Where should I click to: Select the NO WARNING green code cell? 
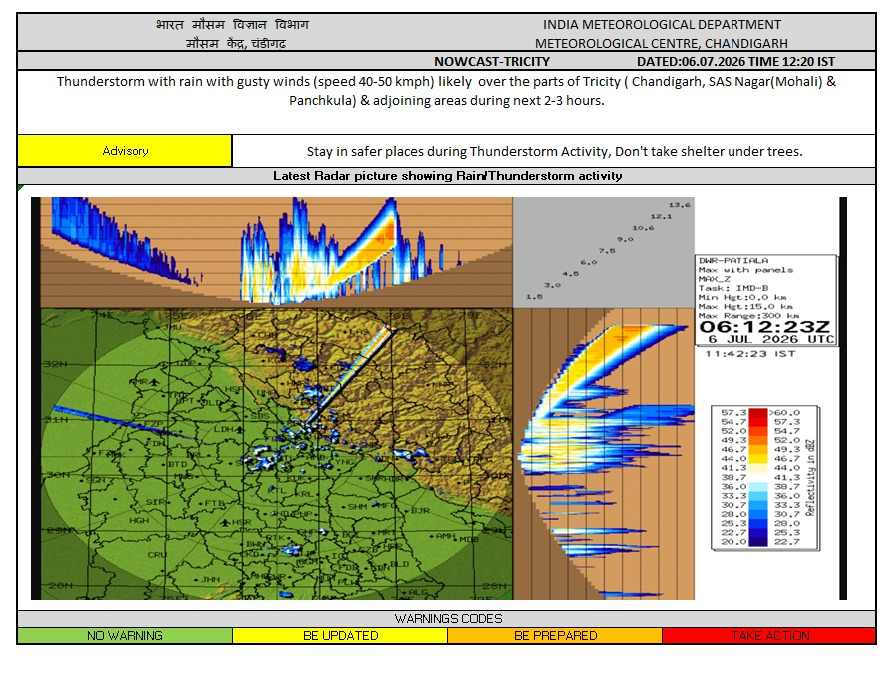pyautogui.click(x=125, y=635)
